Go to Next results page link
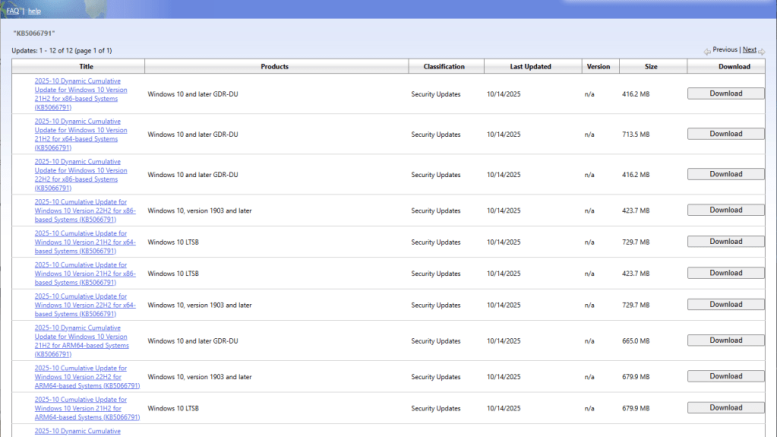This screenshot has height=437, width=777. [749, 49]
